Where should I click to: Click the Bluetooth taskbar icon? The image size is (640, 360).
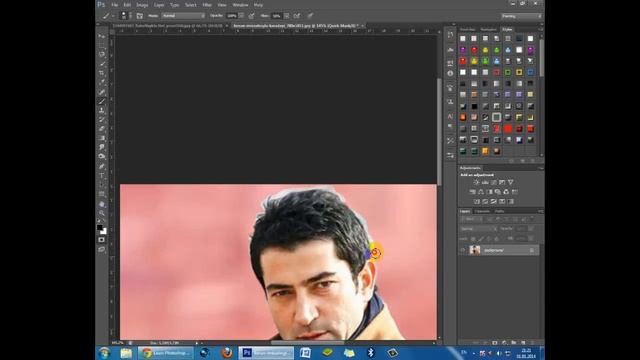371,353
